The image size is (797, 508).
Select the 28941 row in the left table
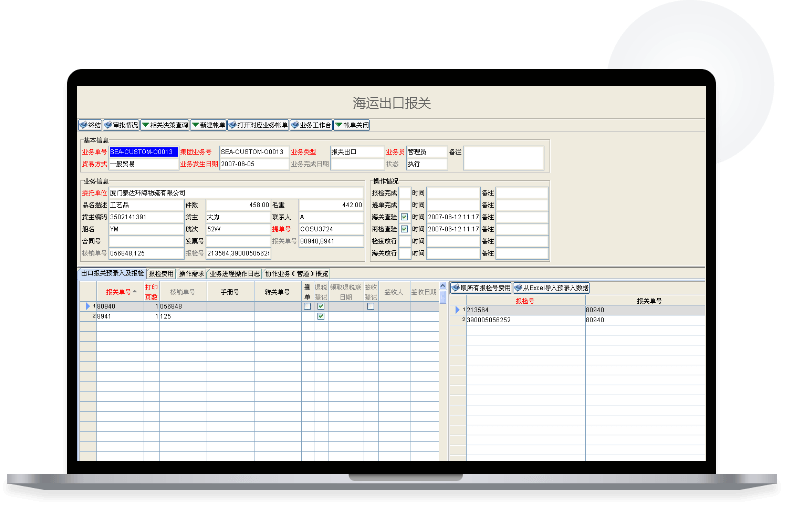(259, 316)
